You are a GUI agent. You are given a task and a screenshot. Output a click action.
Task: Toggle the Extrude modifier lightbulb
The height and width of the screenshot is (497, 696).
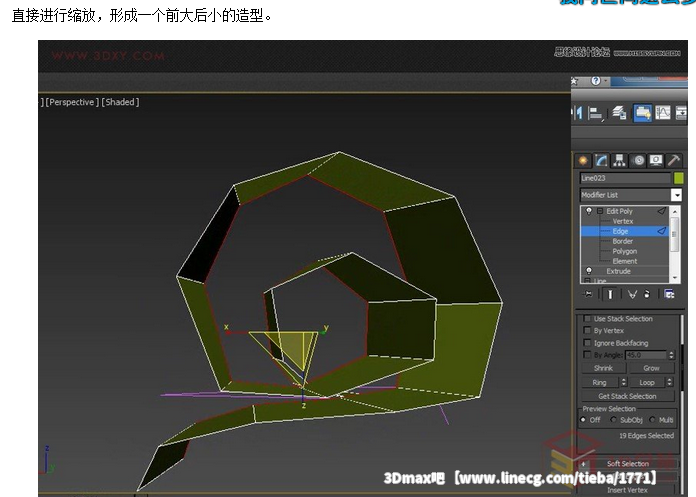[x=589, y=271]
